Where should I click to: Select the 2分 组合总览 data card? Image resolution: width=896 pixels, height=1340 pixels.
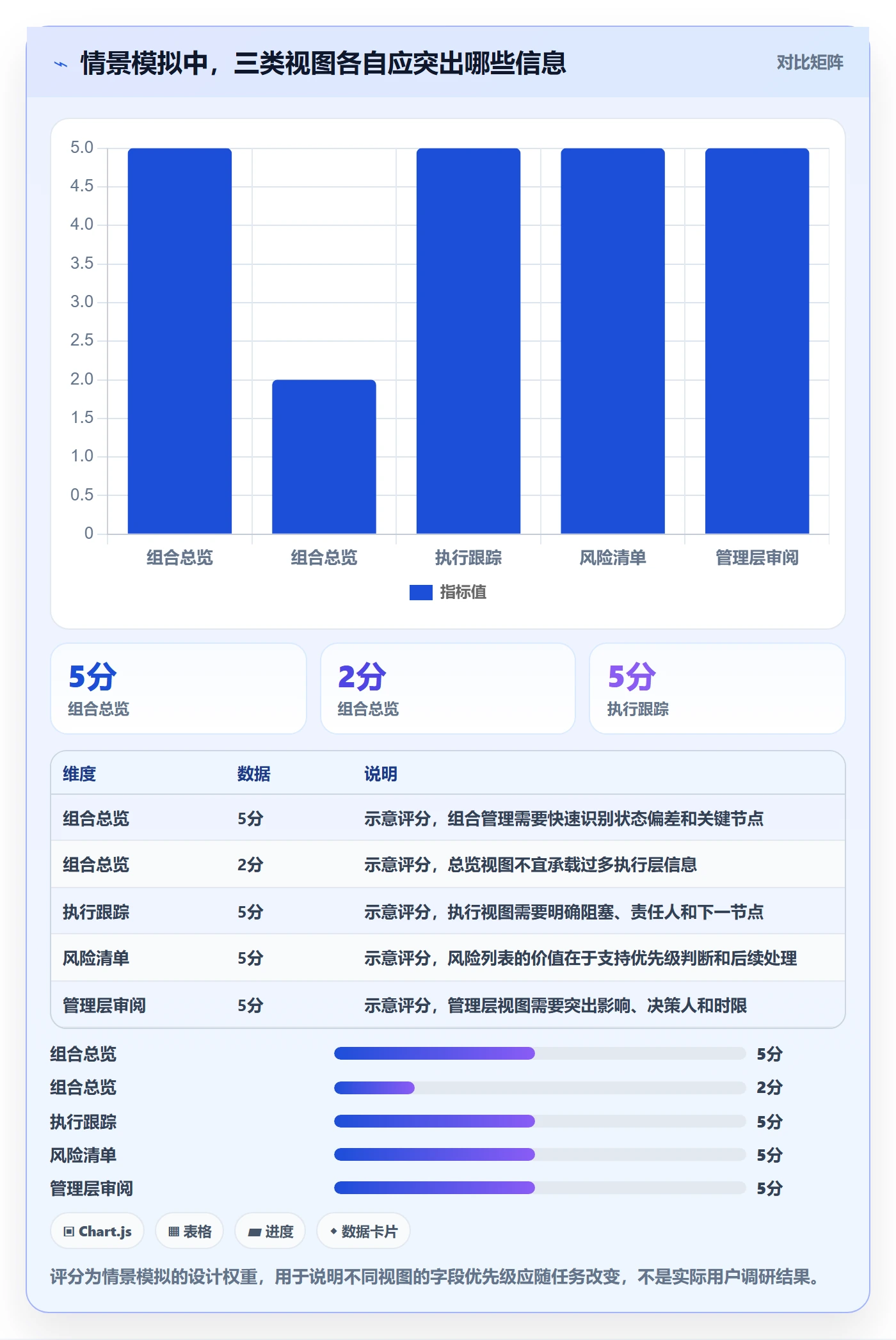448,689
